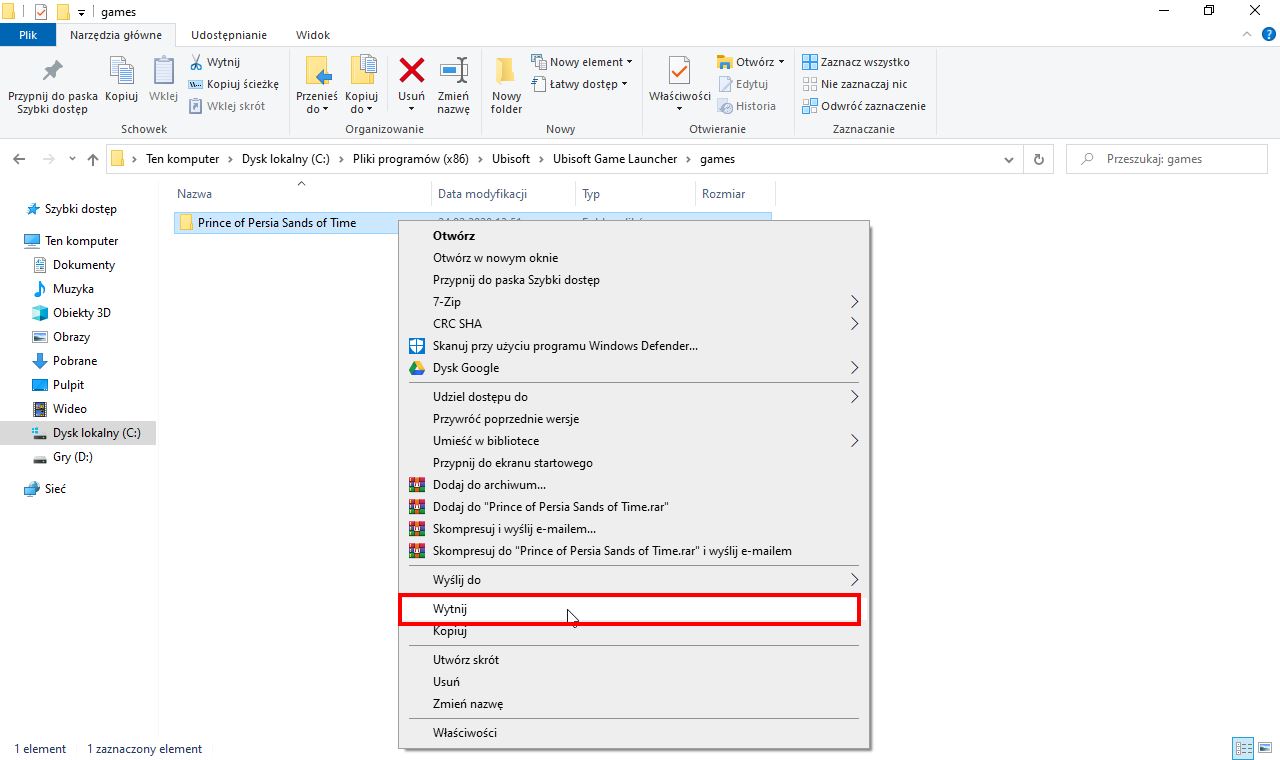Open the address bar history dropdown

coord(1010,159)
